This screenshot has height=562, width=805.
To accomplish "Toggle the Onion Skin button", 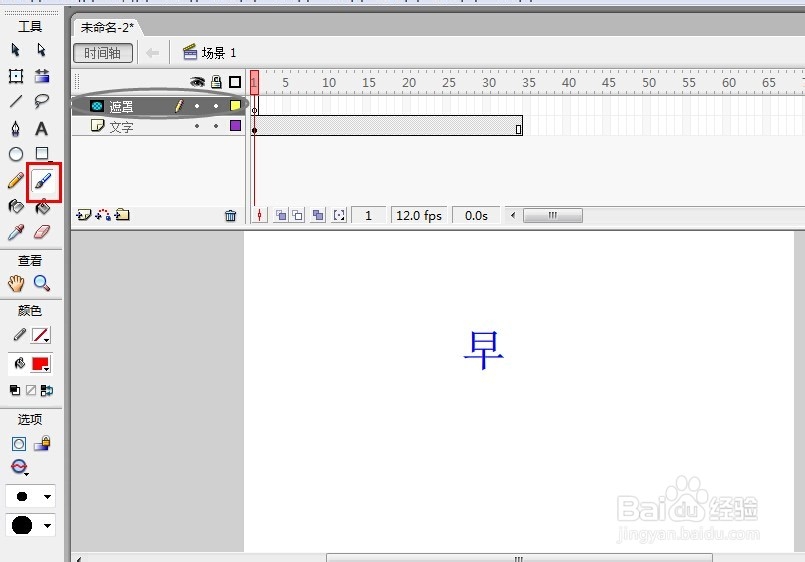I will [x=281, y=216].
